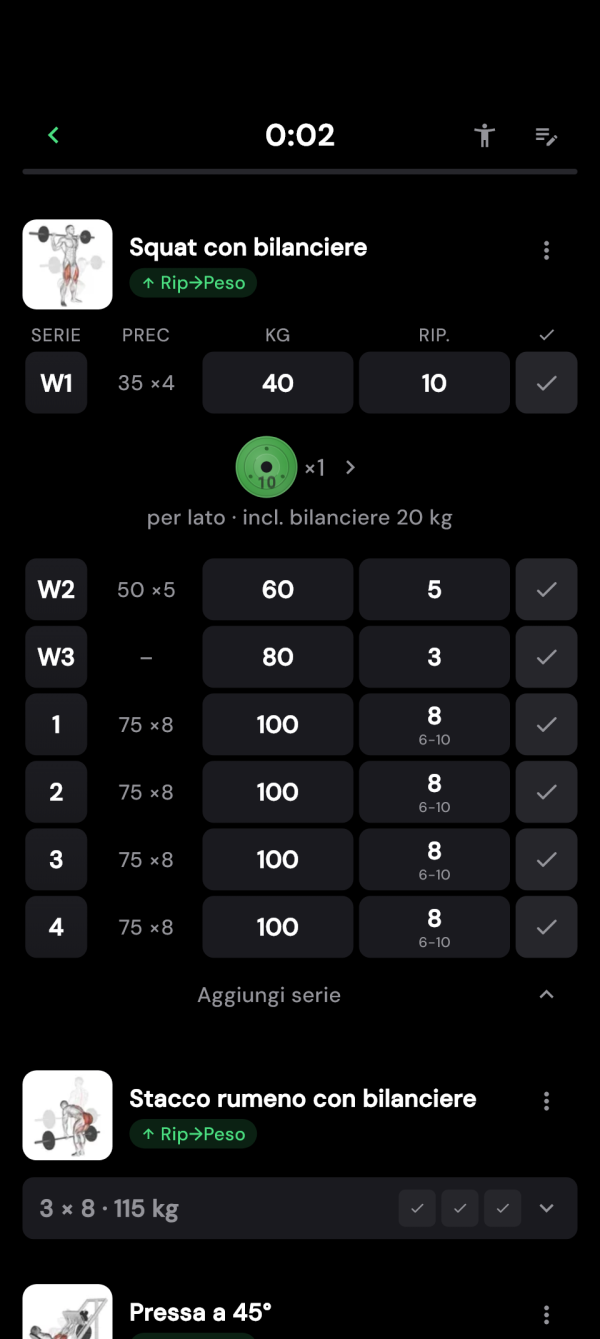Open options menu for Squat con bilanciere
The width and height of the screenshot is (600, 1339).
coord(546,250)
